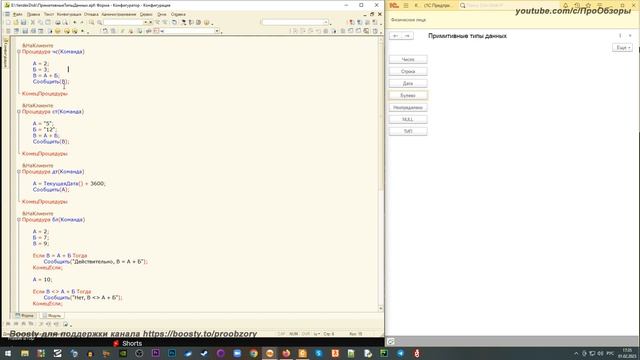Open Firefox from the taskbar

pyautogui.click(x=286, y=353)
